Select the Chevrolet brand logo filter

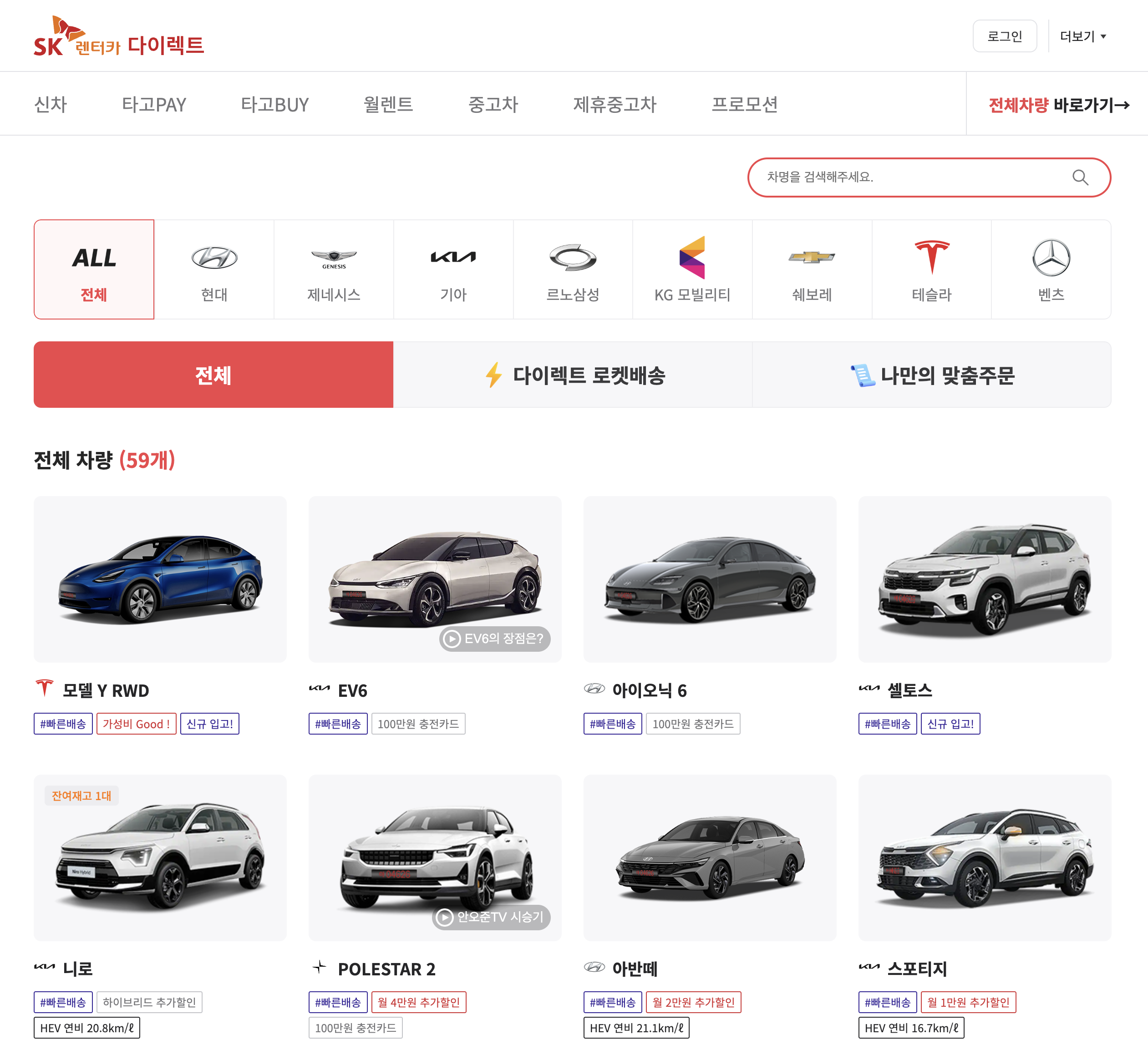tap(811, 258)
